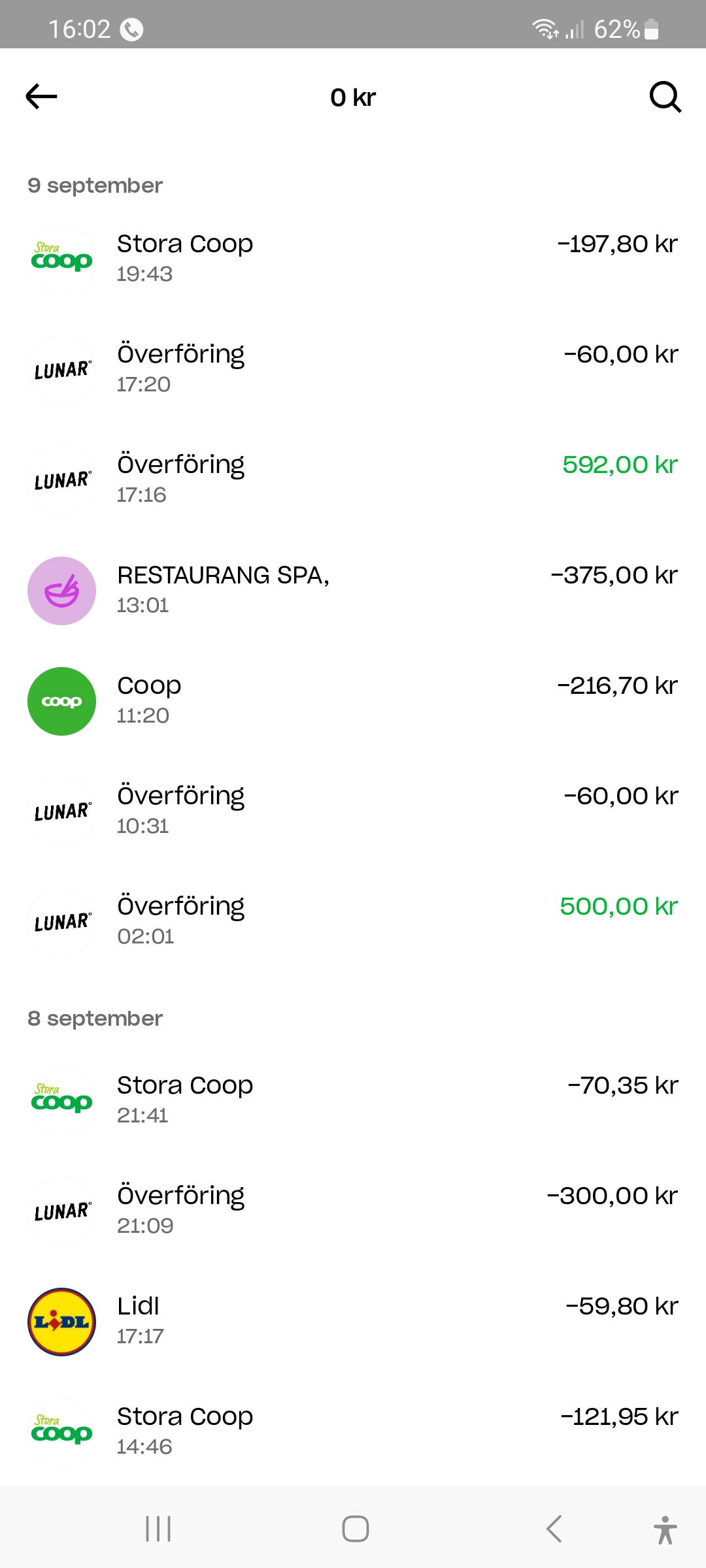The height and width of the screenshot is (1568, 706).
Task: Open the Lidl purchase of -59,80 kr
Action: point(353,1319)
